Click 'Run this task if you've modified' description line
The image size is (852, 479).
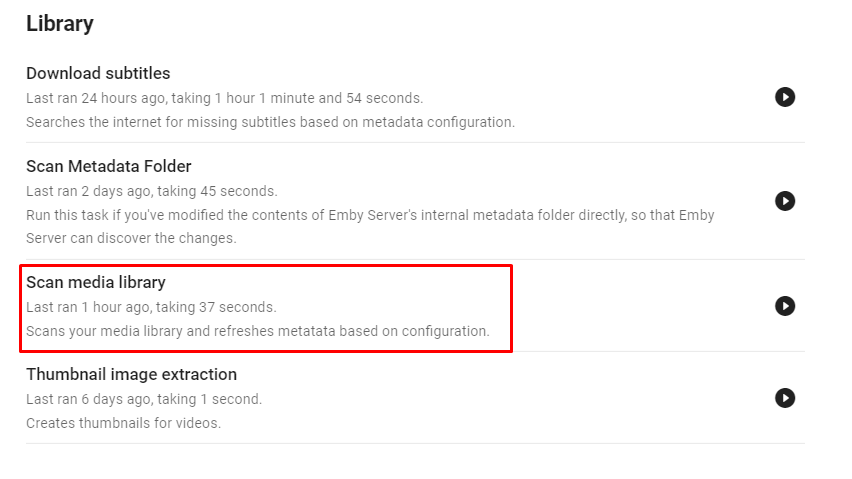coord(370,215)
